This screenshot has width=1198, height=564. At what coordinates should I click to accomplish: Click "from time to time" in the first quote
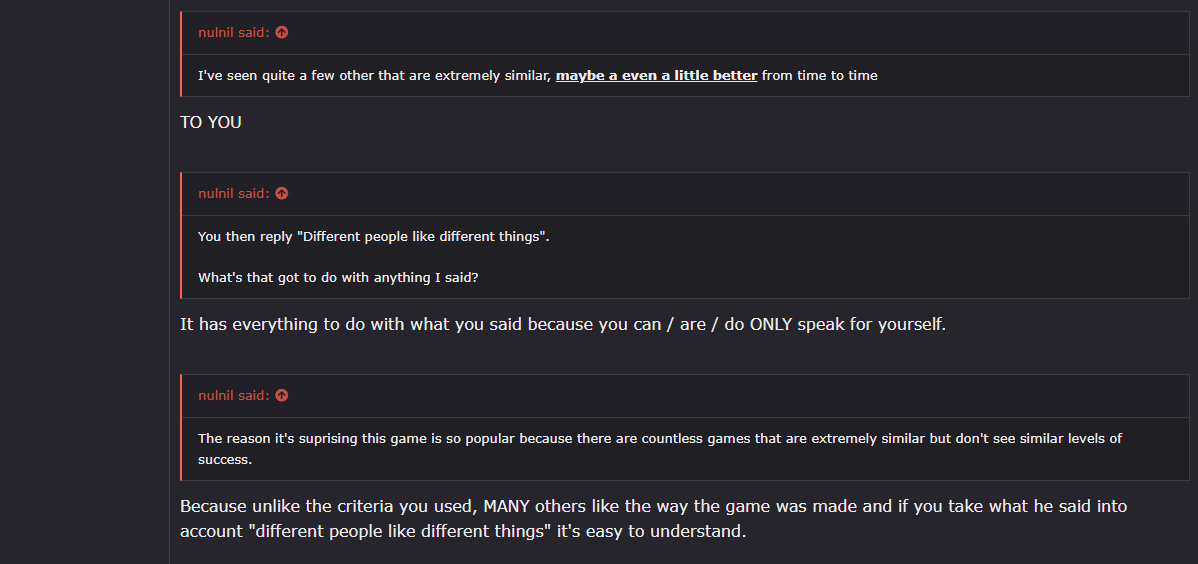(820, 76)
